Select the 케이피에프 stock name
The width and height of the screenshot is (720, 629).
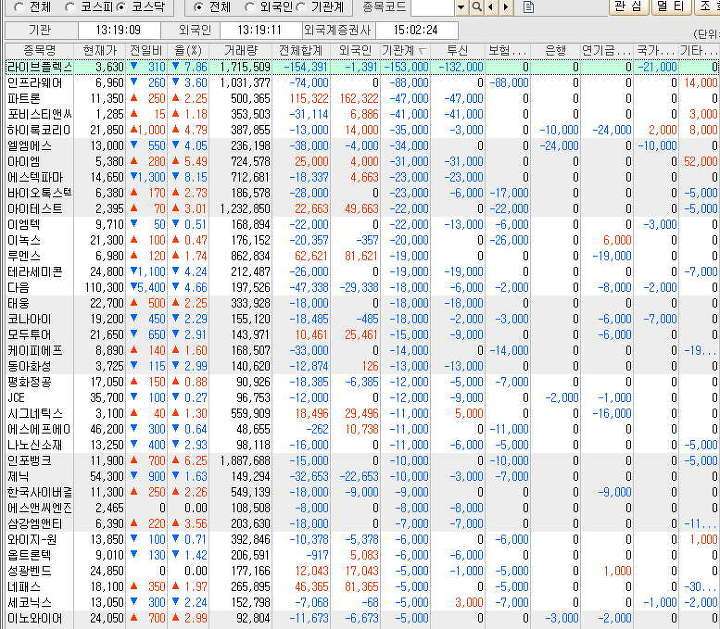click(34, 350)
